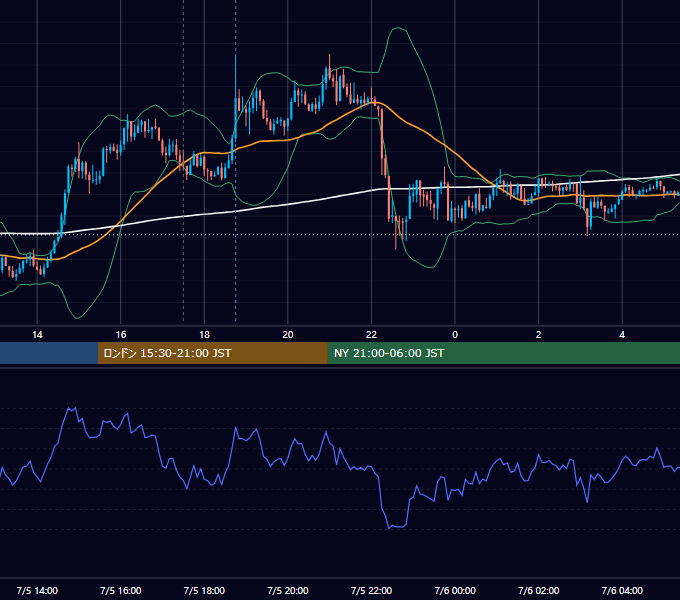Viewport: 680px width, 600px height.
Task: Select the blue session bar before ロンドン
Action: point(49,353)
